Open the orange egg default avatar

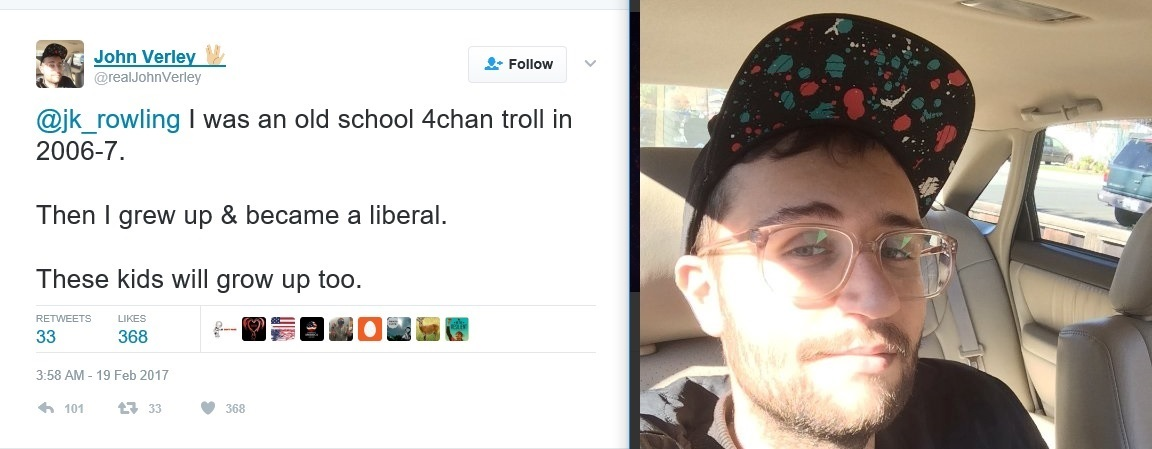pyautogui.click(x=370, y=329)
